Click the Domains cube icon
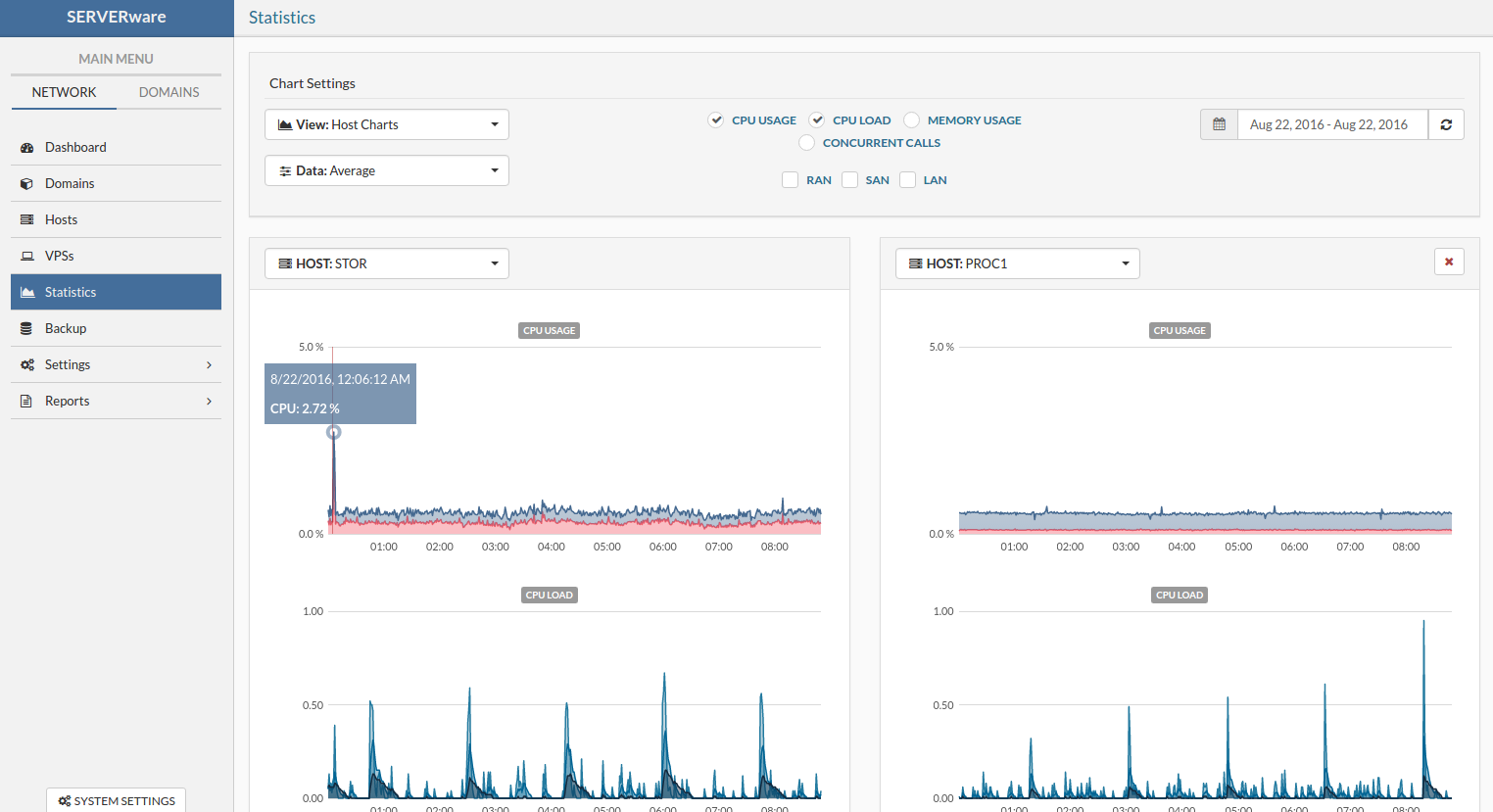 [x=27, y=184]
